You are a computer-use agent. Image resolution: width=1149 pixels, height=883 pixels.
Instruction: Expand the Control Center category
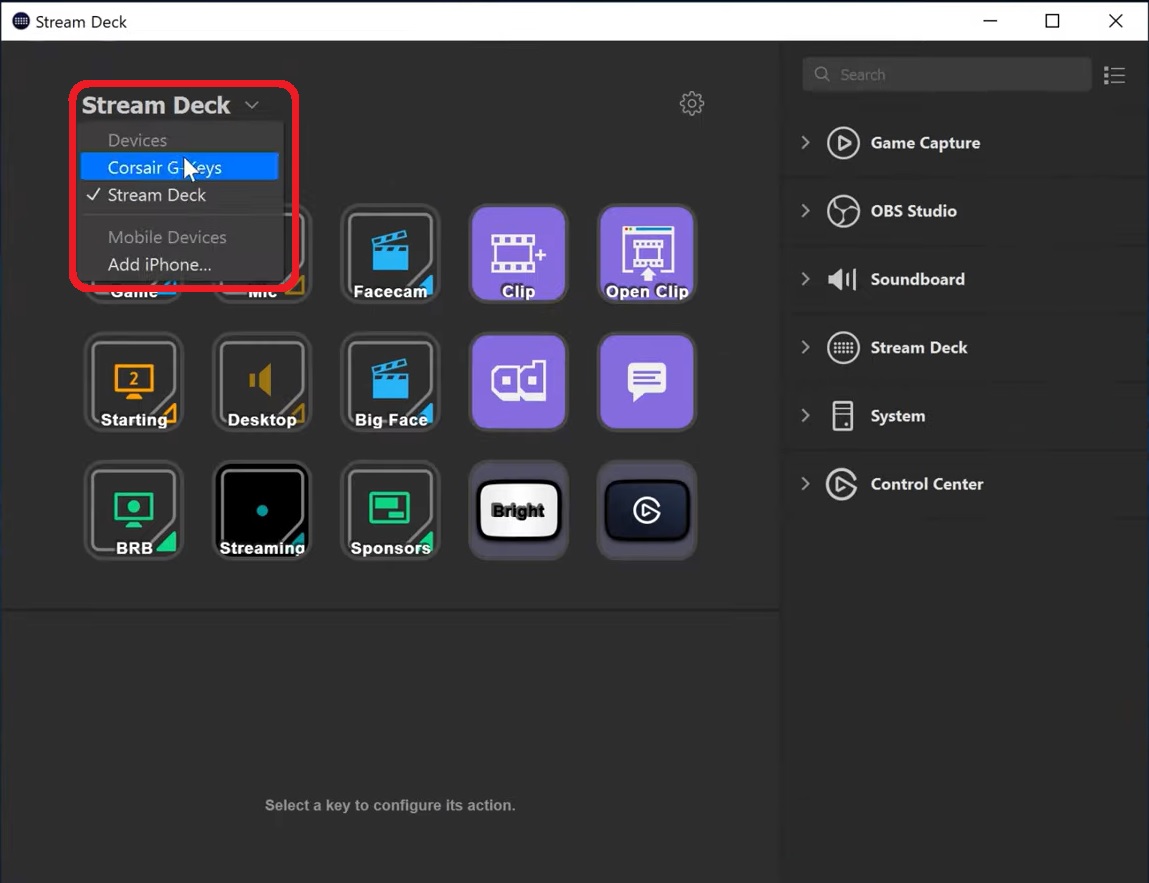[806, 484]
